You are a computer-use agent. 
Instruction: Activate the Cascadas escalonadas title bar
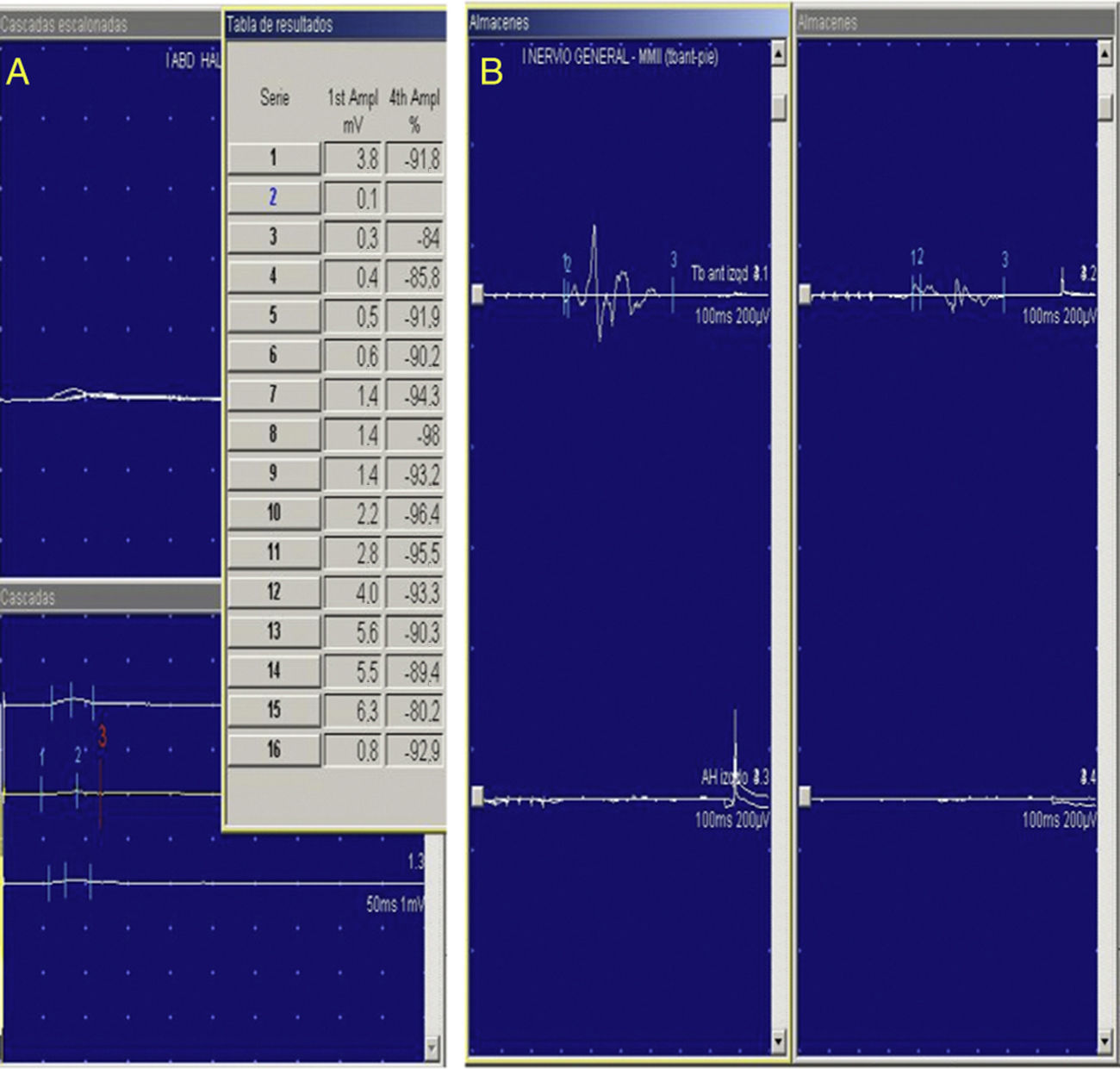point(110,25)
